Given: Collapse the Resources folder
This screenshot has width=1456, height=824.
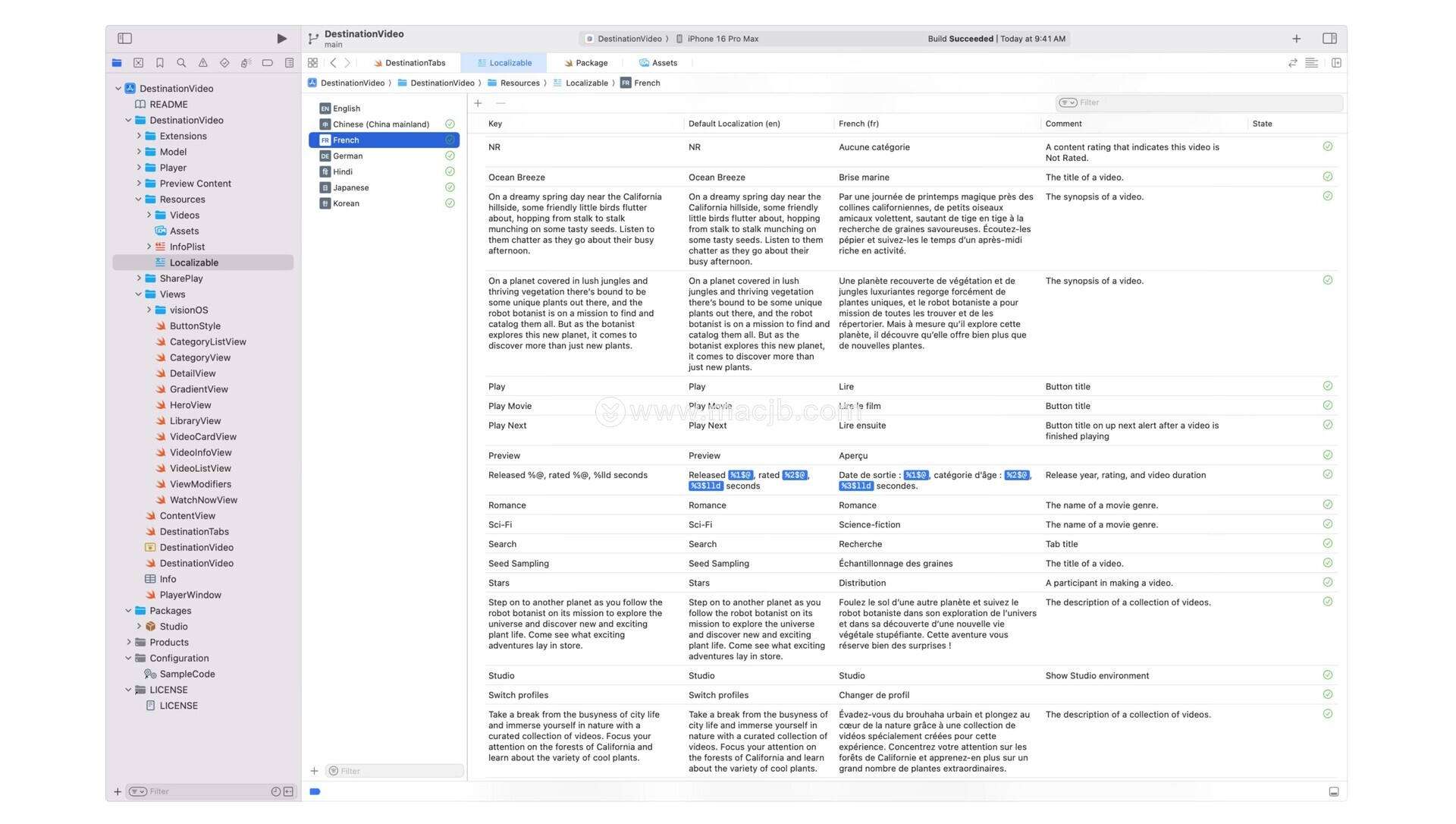Looking at the screenshot, I should [x=139, y=200].
